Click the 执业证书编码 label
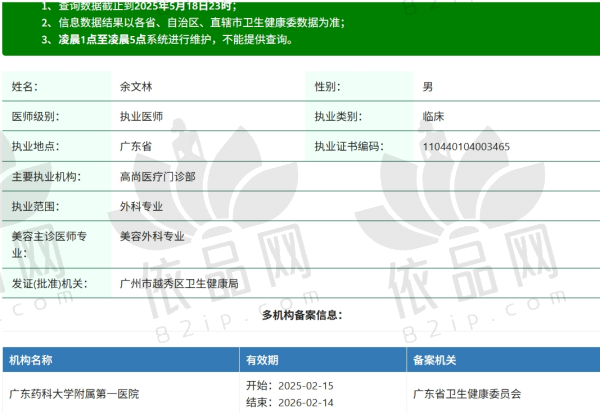The width and height of the screenshot is (600, 413). tap(349, 146)
